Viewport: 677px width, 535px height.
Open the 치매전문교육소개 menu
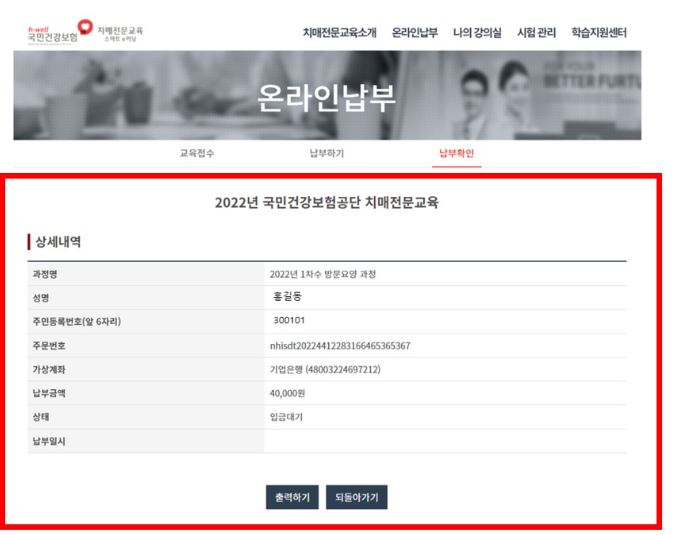pos(339,32)
